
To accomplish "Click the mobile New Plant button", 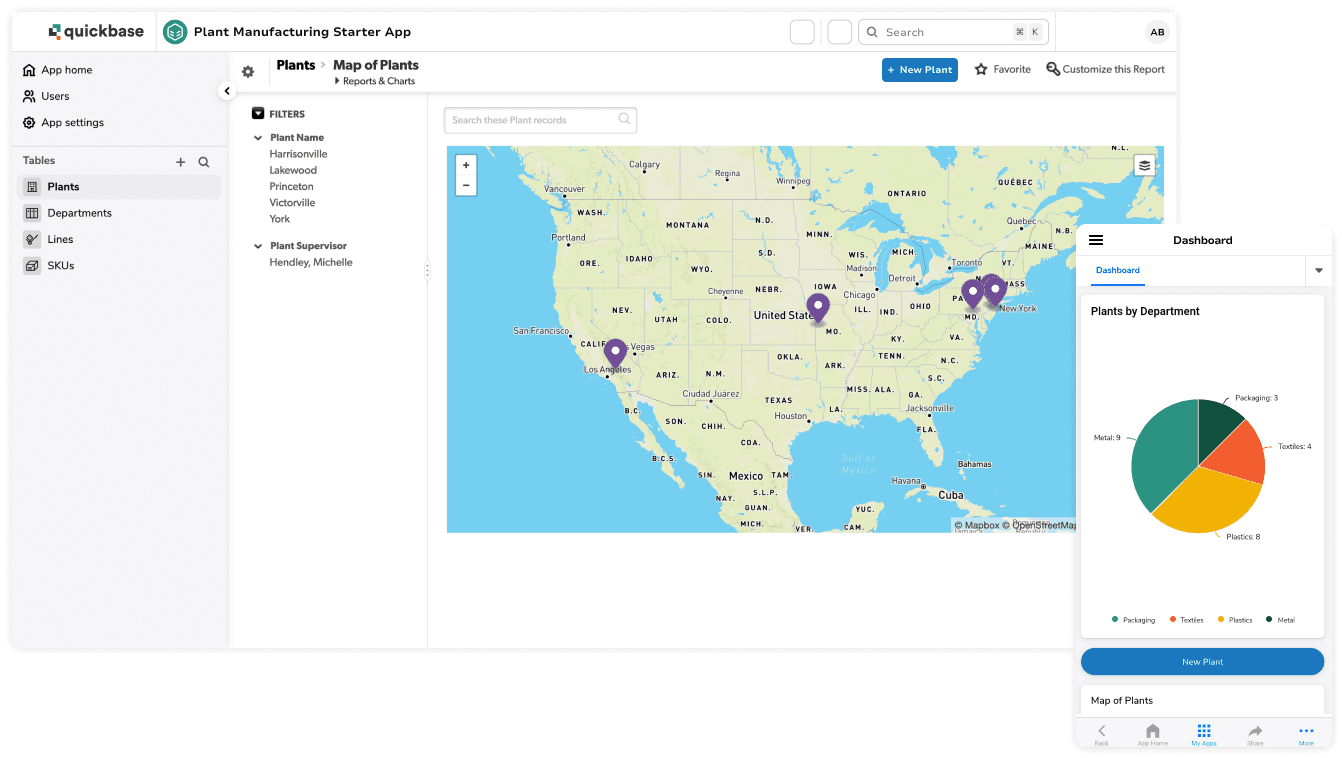I will [1202, 662].
